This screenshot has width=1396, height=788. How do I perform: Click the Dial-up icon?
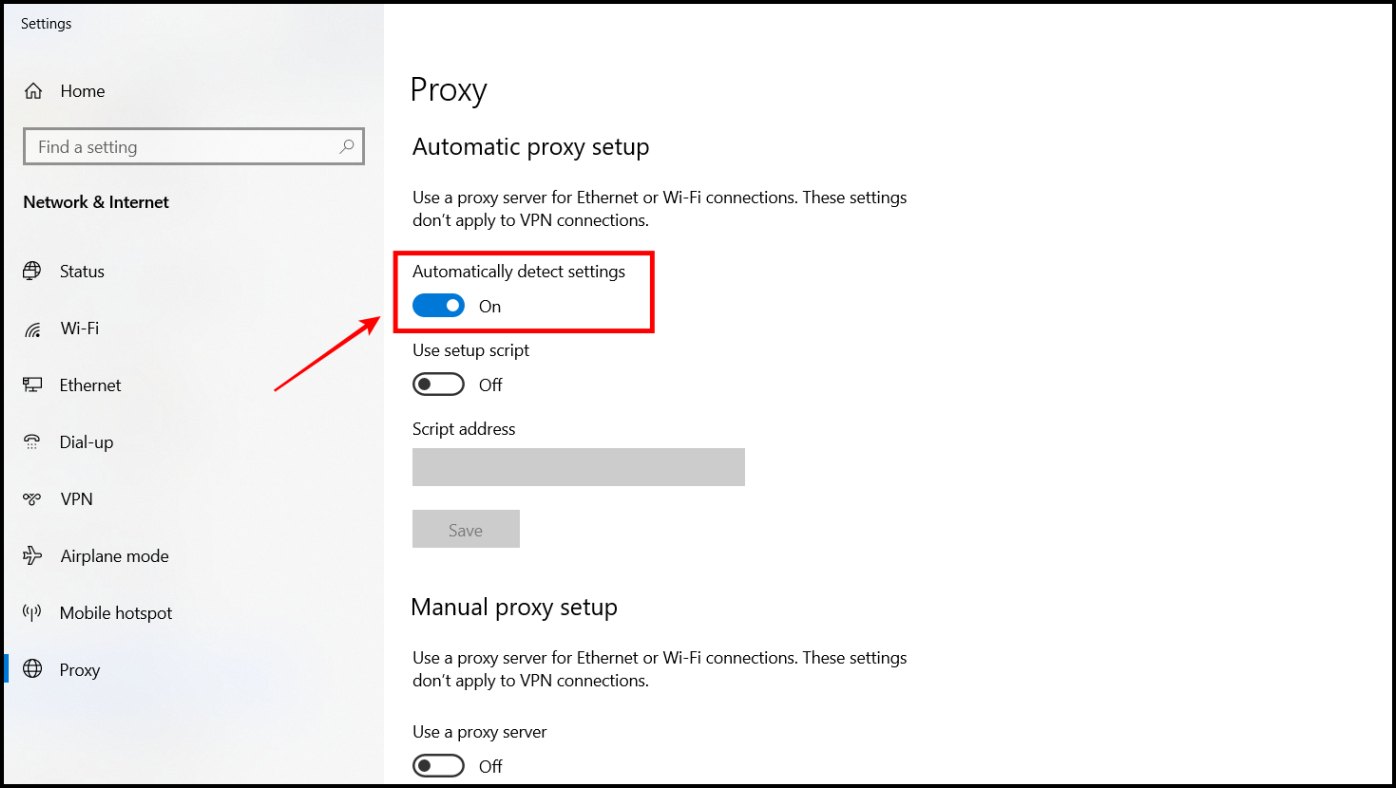point(33,442)
